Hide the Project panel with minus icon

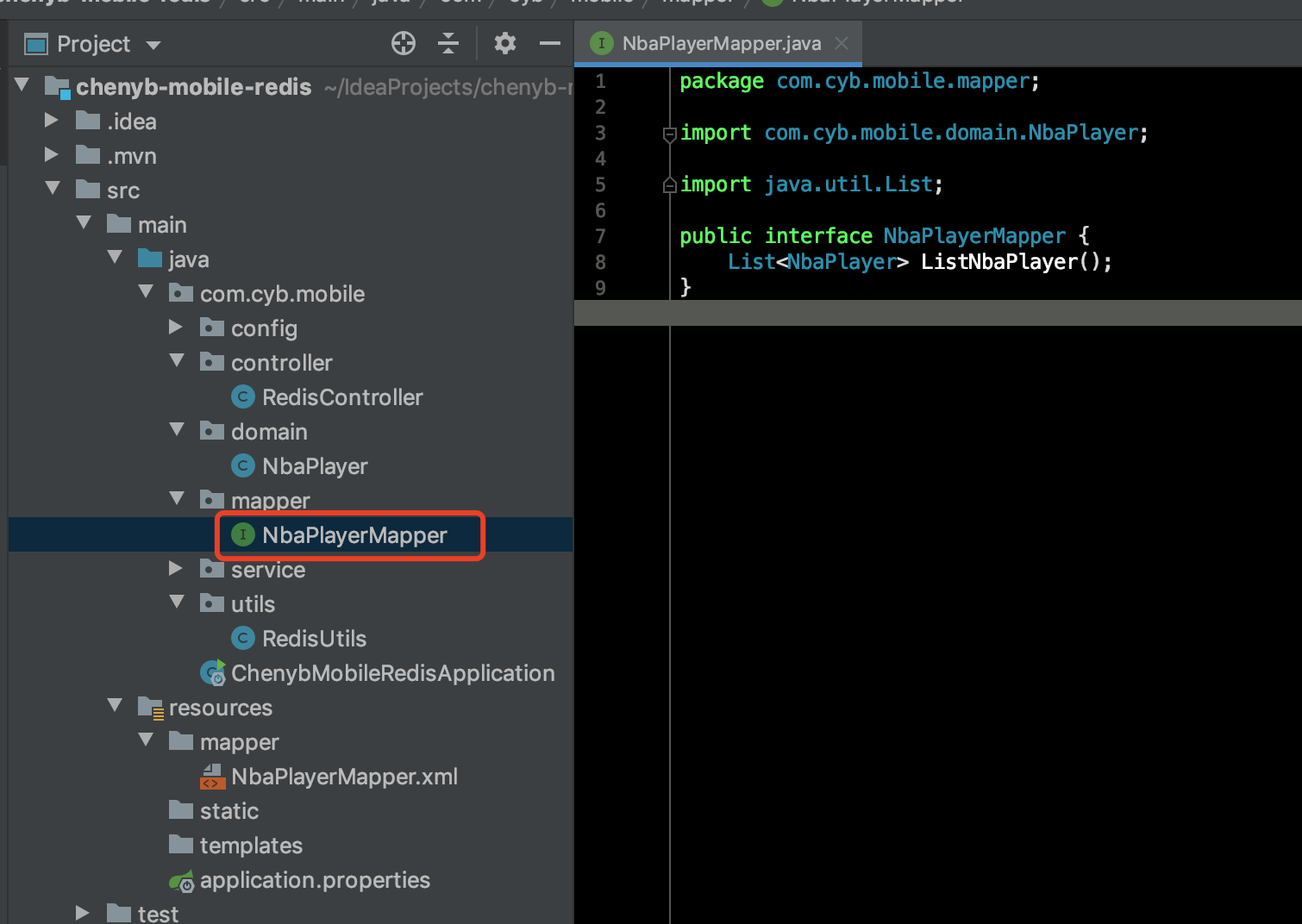550,43
